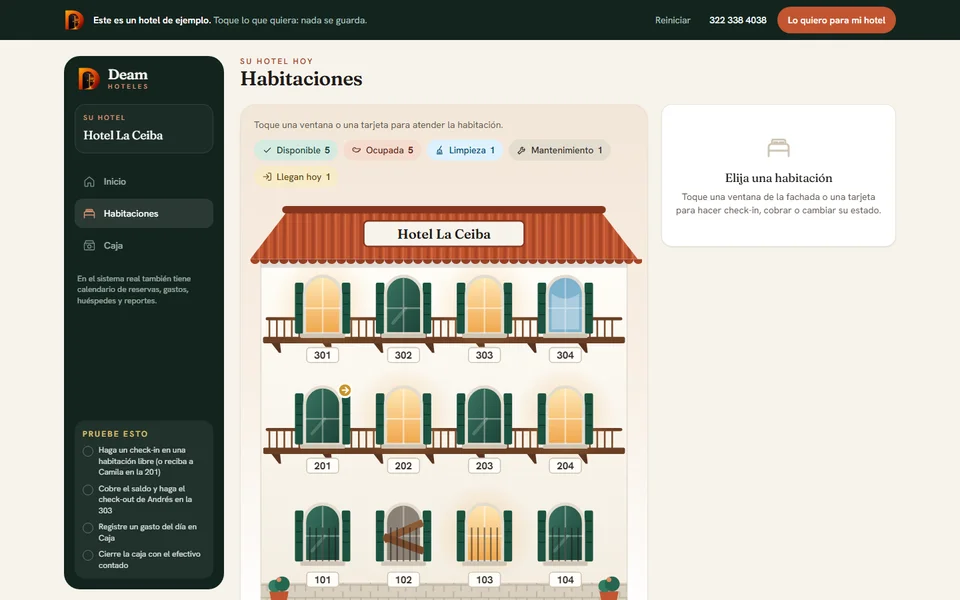This screenshot has width=960, height=600.
Task: Click the Reiniciar link
Action: 672,20
